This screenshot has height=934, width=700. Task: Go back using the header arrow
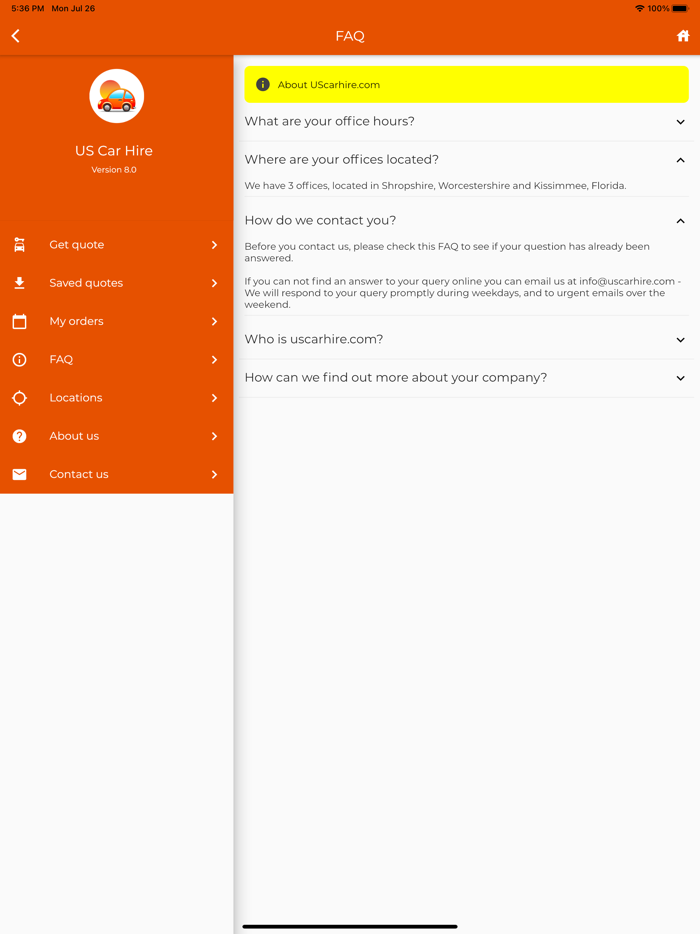click(15, 36)
